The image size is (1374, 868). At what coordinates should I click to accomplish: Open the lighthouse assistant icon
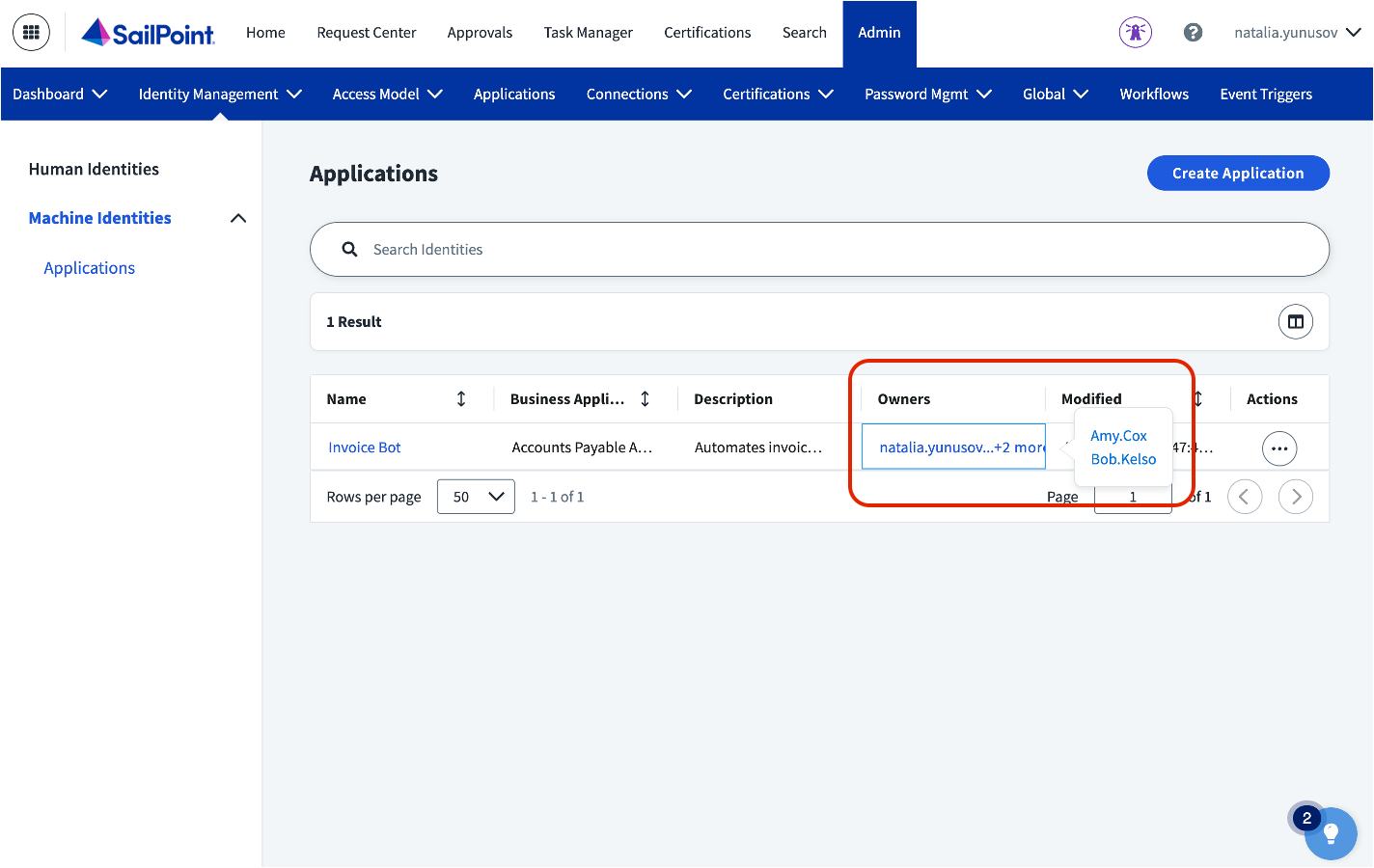(1136, 33)
